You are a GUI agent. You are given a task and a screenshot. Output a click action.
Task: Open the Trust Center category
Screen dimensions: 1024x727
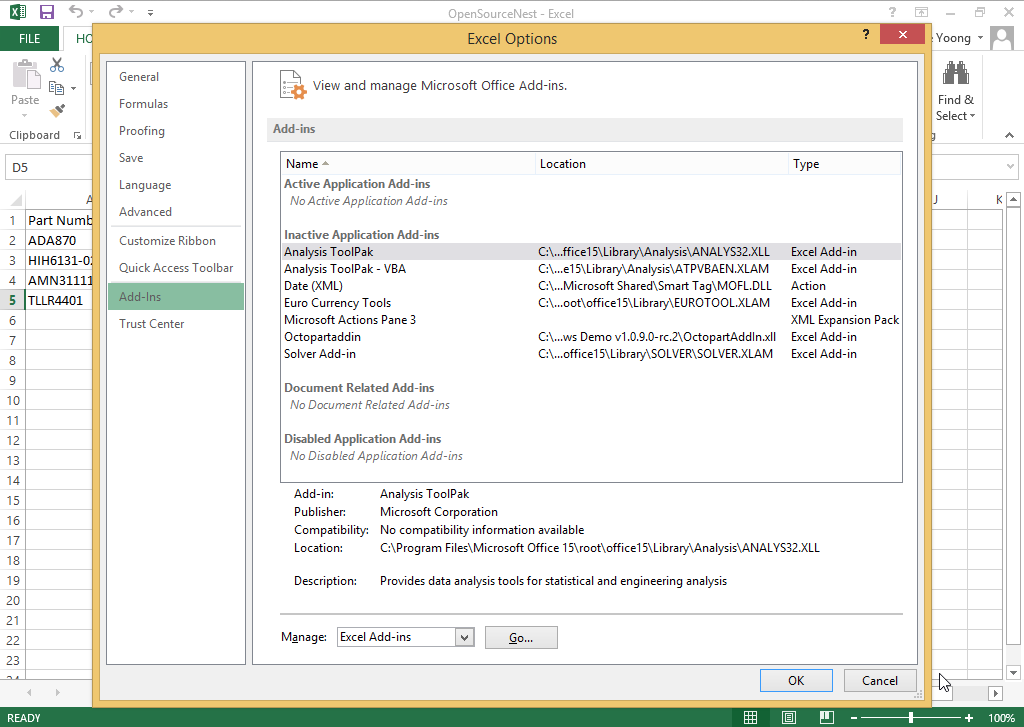152,324
